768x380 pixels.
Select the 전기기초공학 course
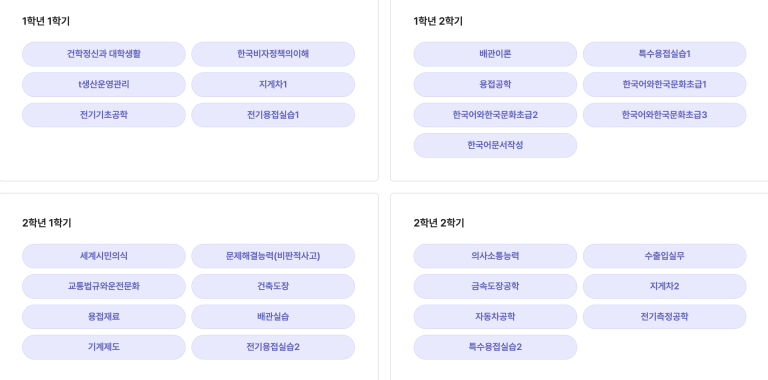tap(104, 115)
